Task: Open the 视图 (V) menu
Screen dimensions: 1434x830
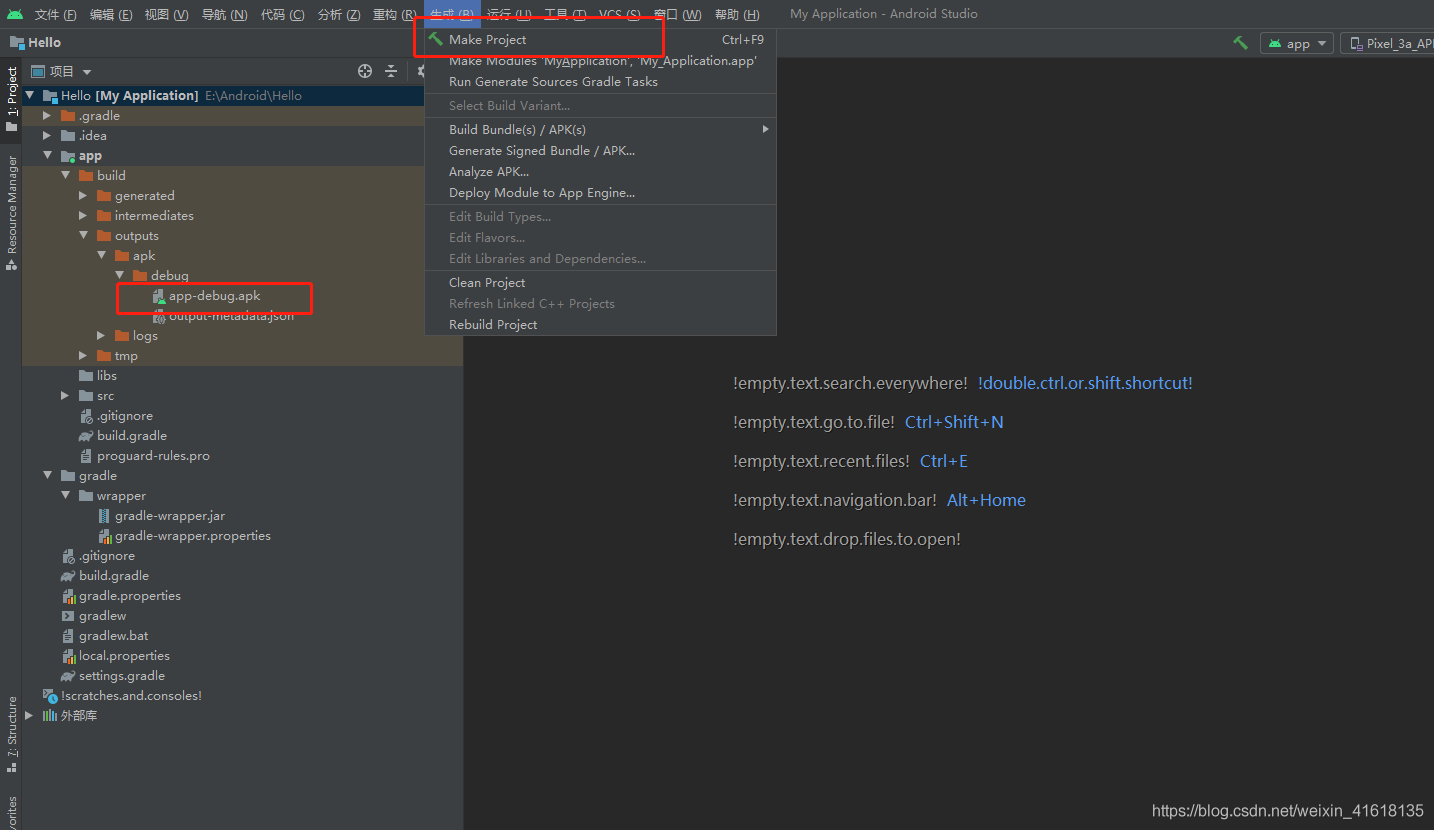Action: [x=166, y=14]
